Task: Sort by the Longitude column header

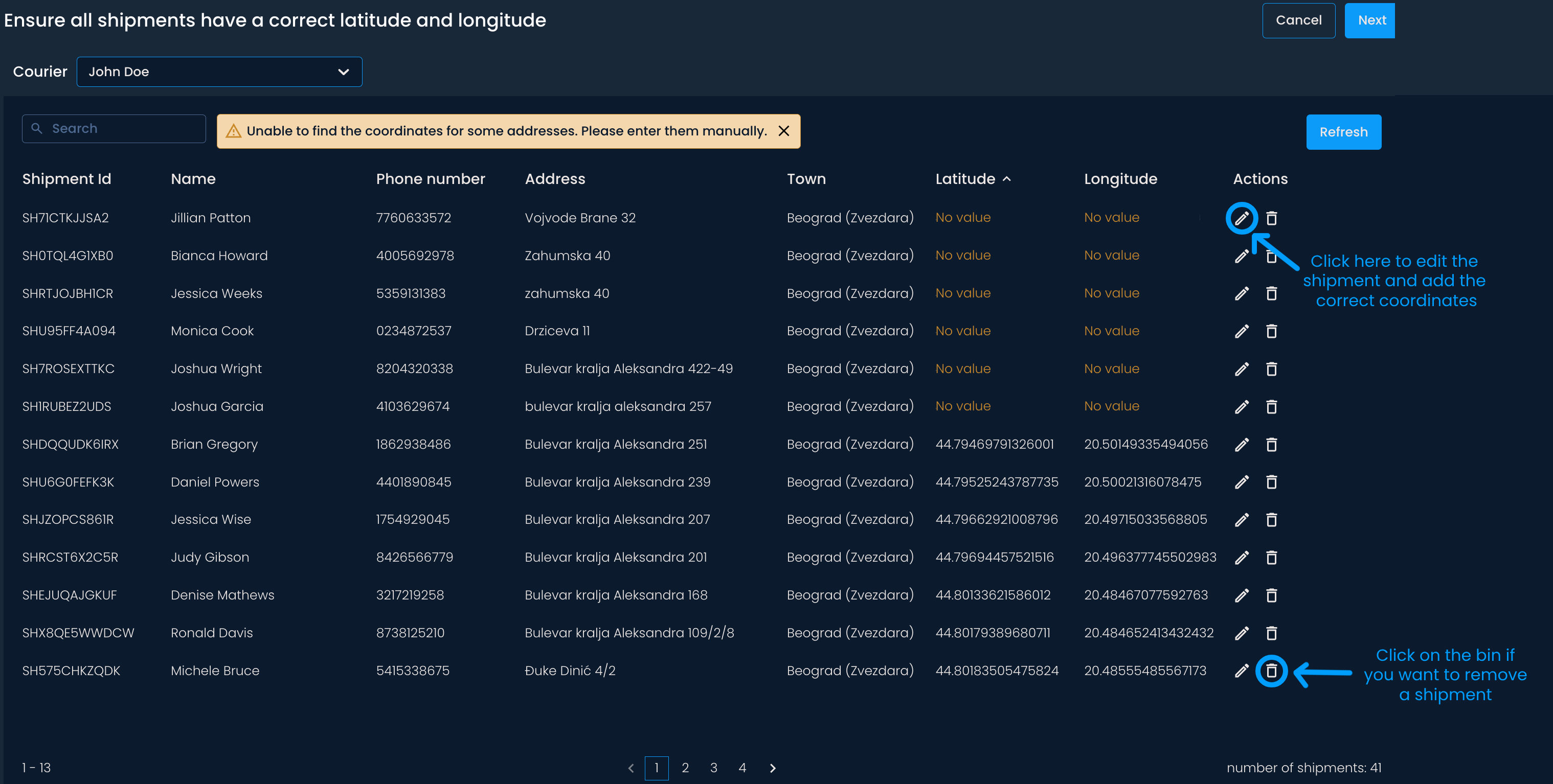Action: [1120, 179]
